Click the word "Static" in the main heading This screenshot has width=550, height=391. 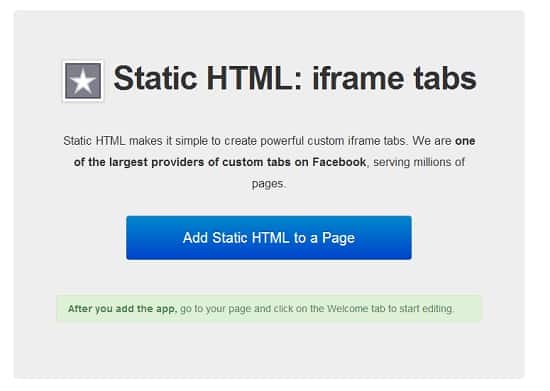tap(155, 78)
